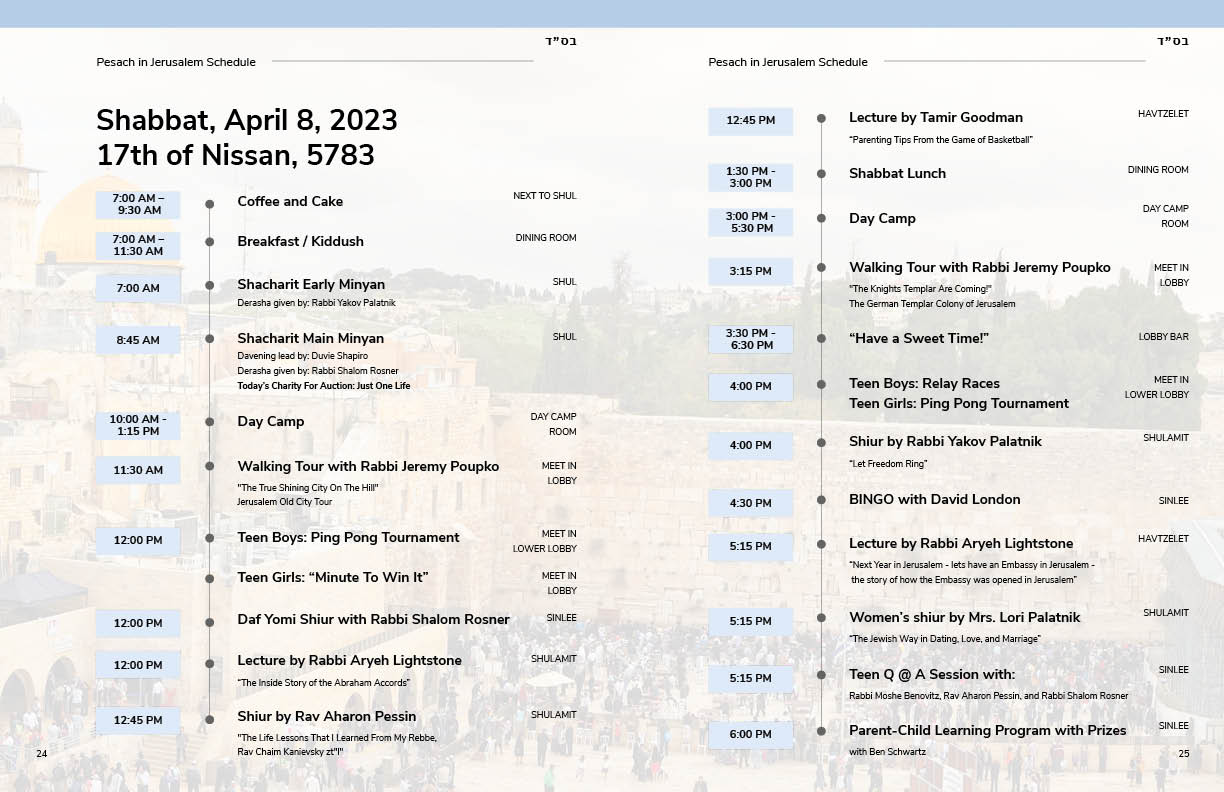Screen dimensions: 1224x792
Task: Select 'with Ben Schwartz' line
Action: 885,752
